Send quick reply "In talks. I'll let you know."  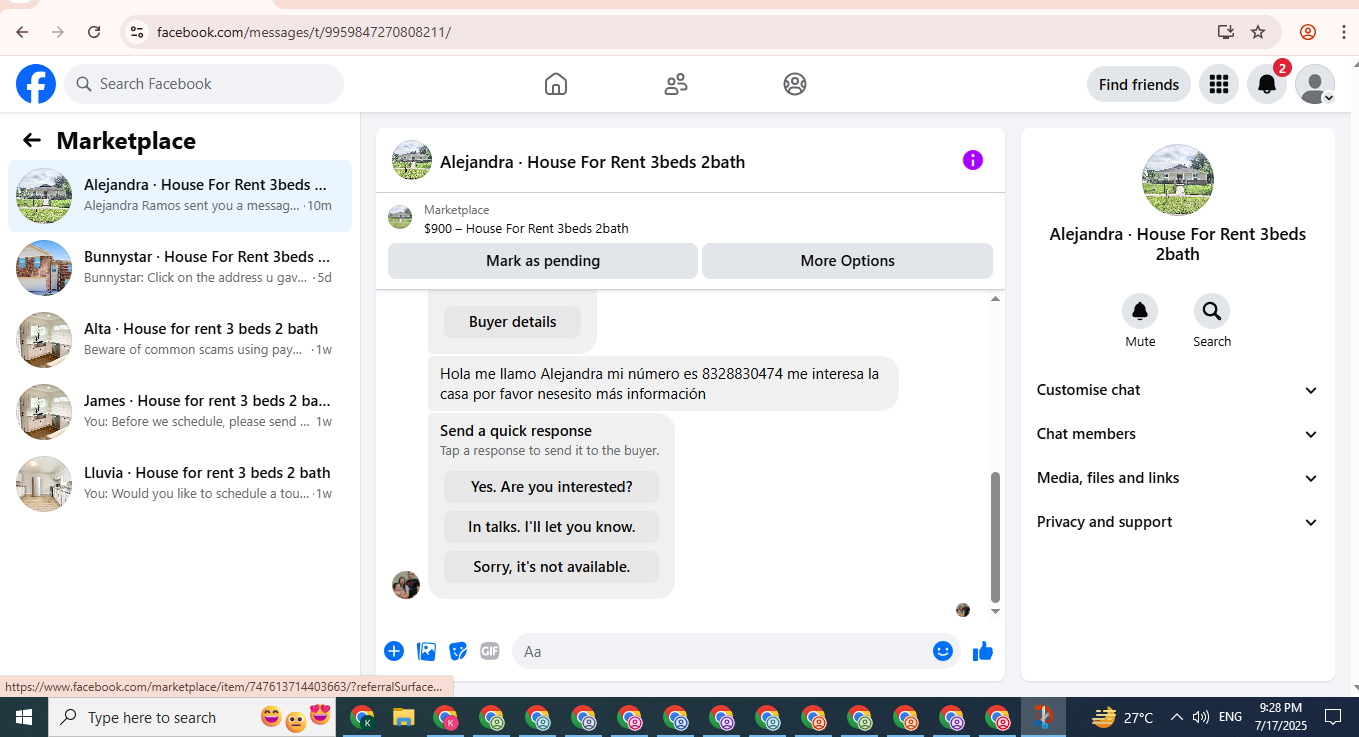pos(552,527)
